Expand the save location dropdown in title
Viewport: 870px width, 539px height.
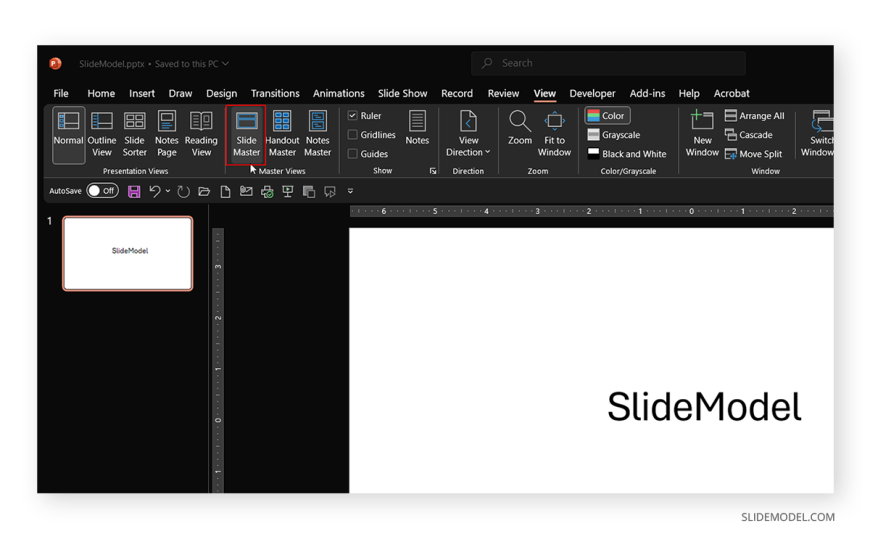coord(225,64)
